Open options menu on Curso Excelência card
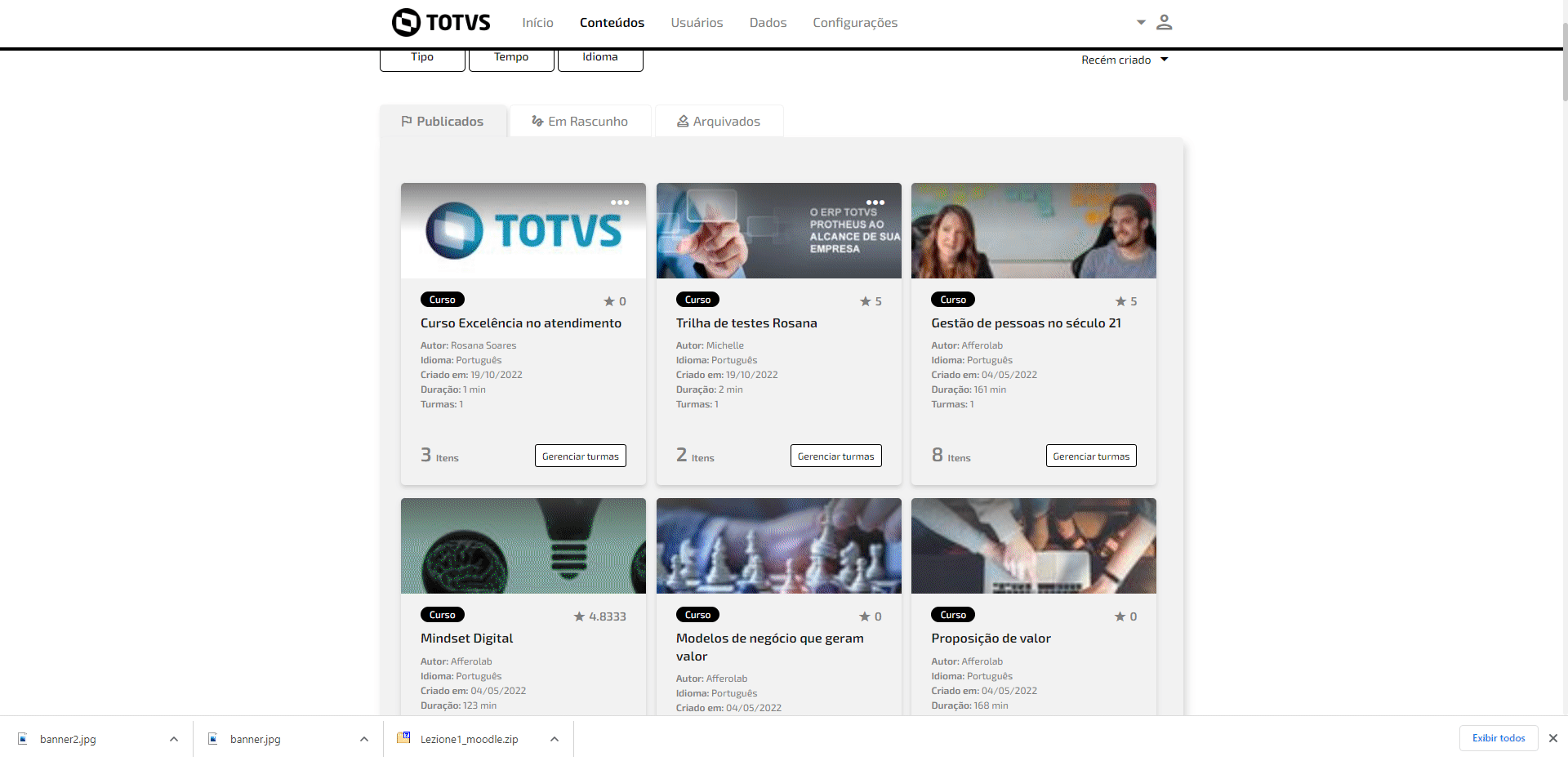 pyautogui.click(x=620, y=202)
